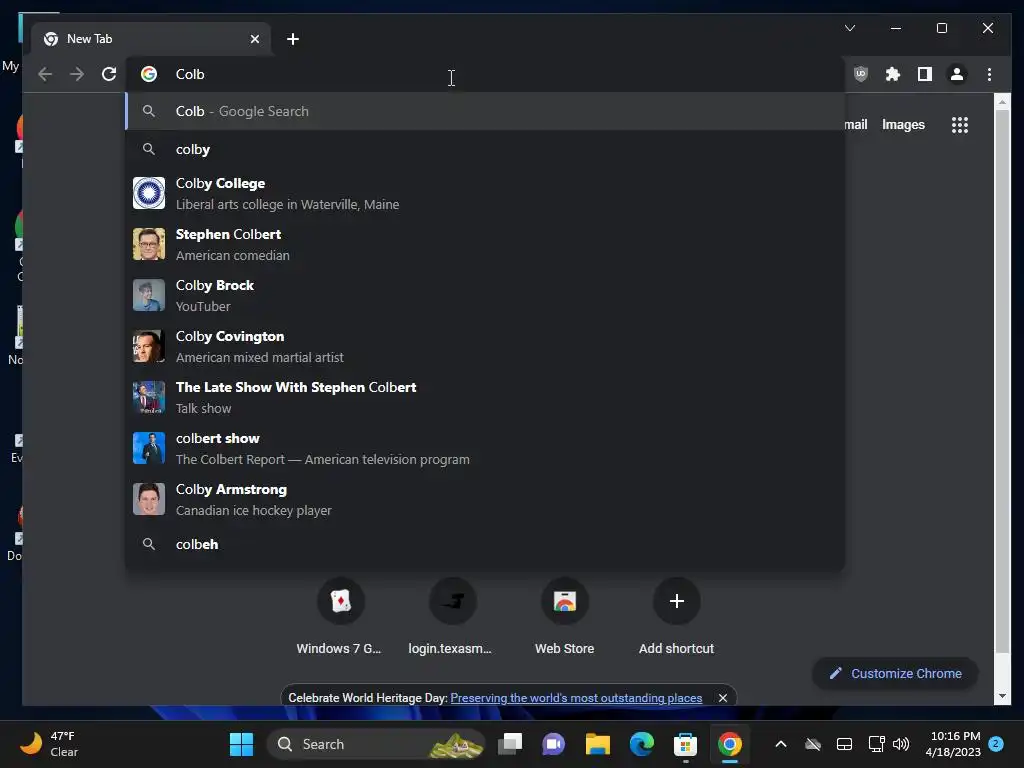
Task: Click the taskbar Search box
Action: (376, 744)
